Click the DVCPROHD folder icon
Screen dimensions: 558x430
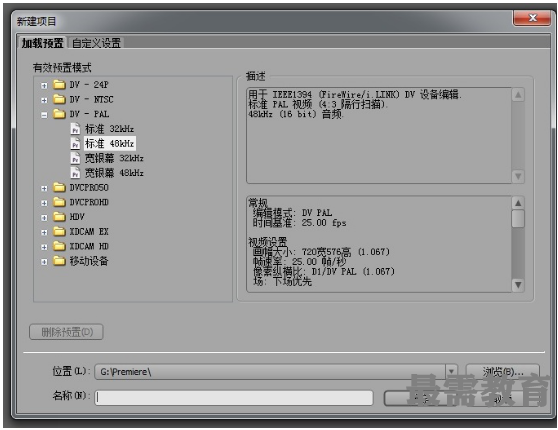click(59, 202)
